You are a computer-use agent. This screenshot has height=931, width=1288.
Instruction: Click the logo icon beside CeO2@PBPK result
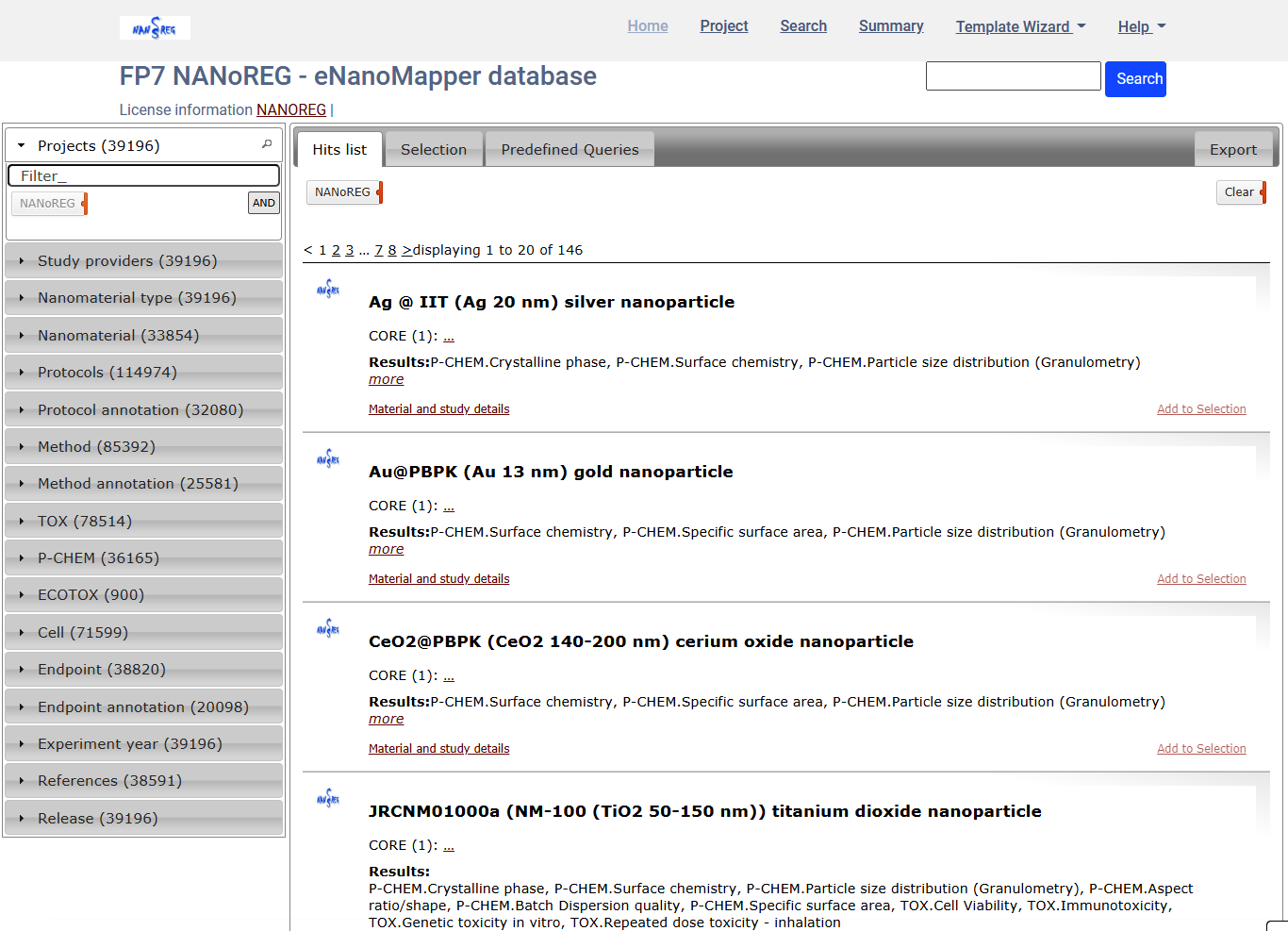pyautogui.click(x=328, y=628)
